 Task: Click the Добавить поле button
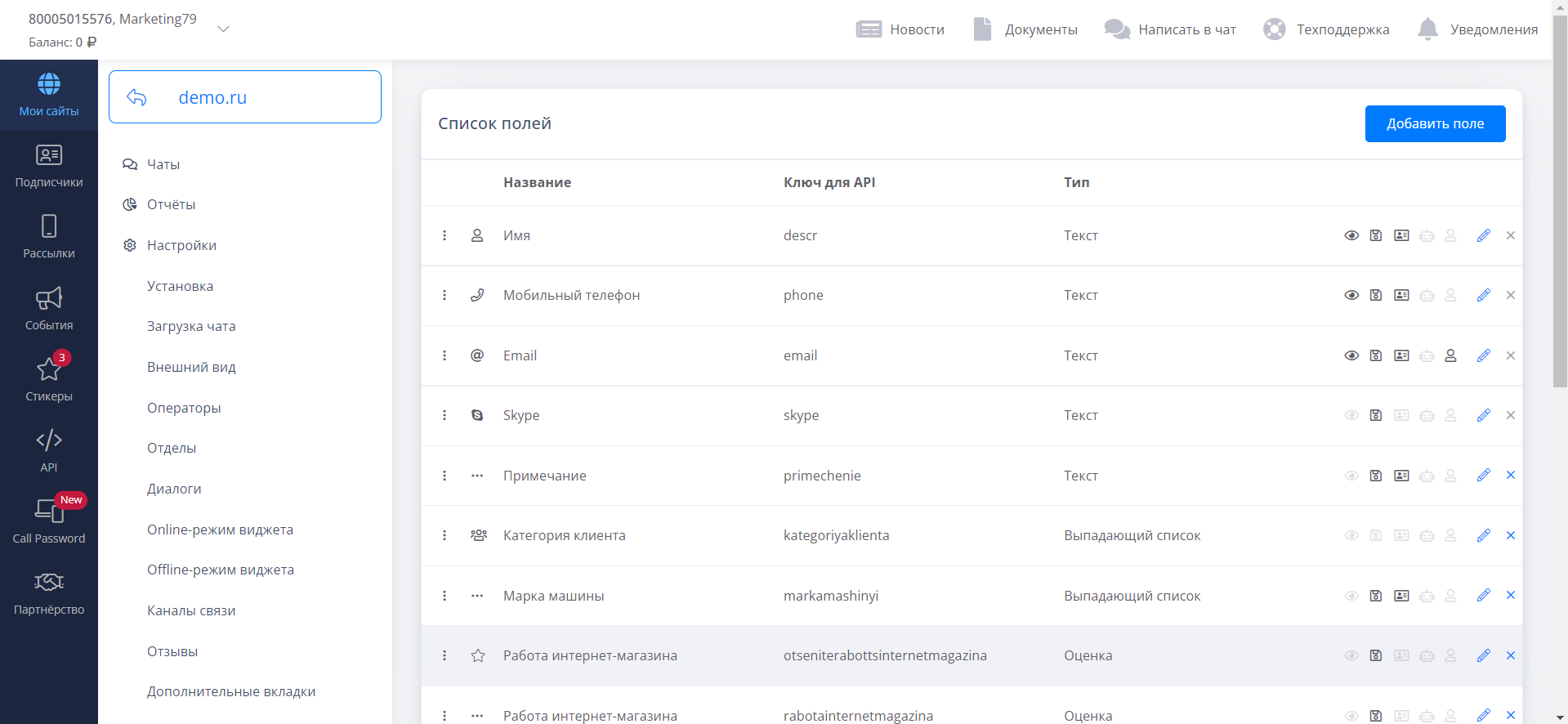1435,123
